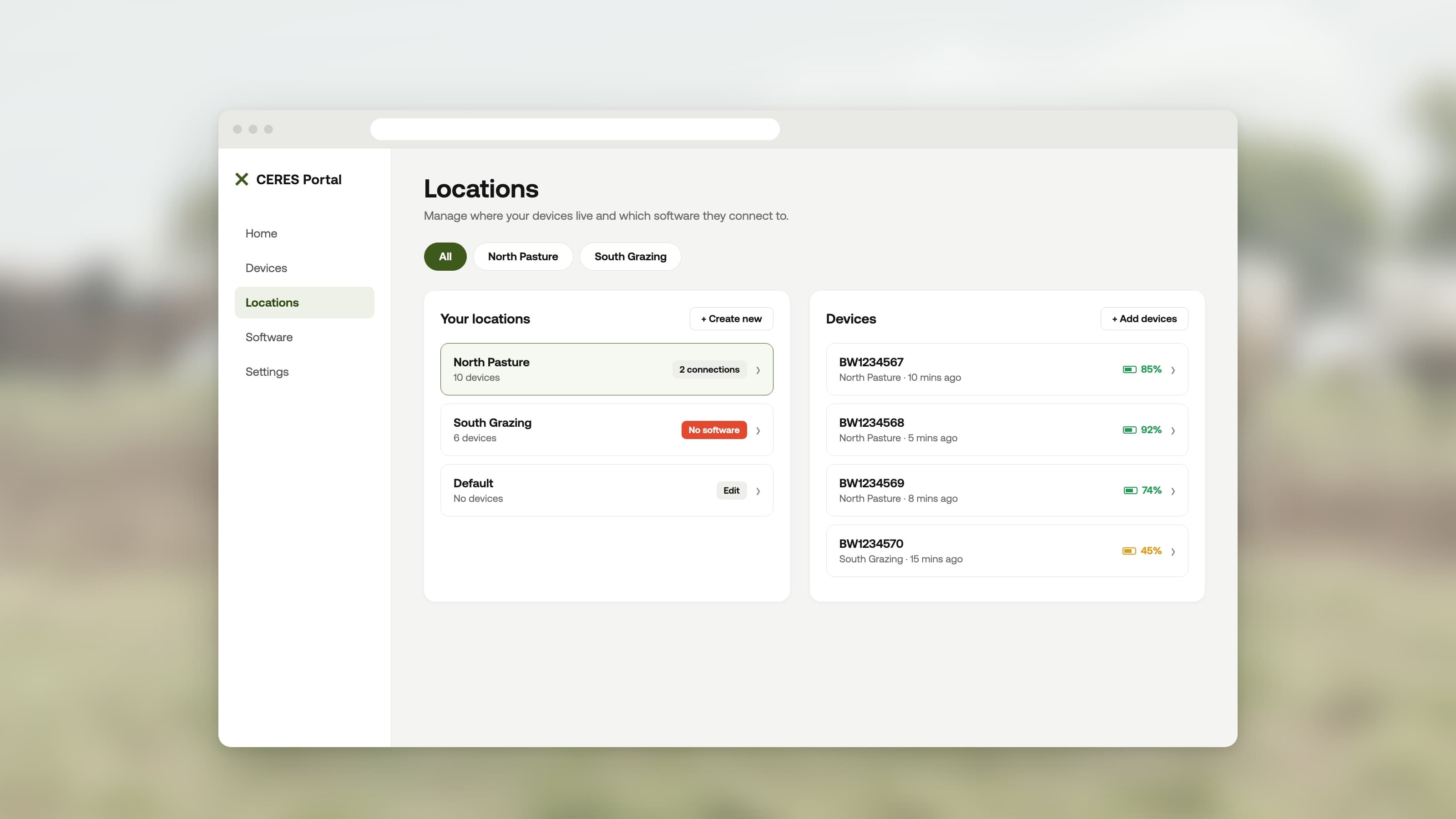1456x819 pixels.
Task: Click the 85% battery value
Action: tap(1151, 369)
